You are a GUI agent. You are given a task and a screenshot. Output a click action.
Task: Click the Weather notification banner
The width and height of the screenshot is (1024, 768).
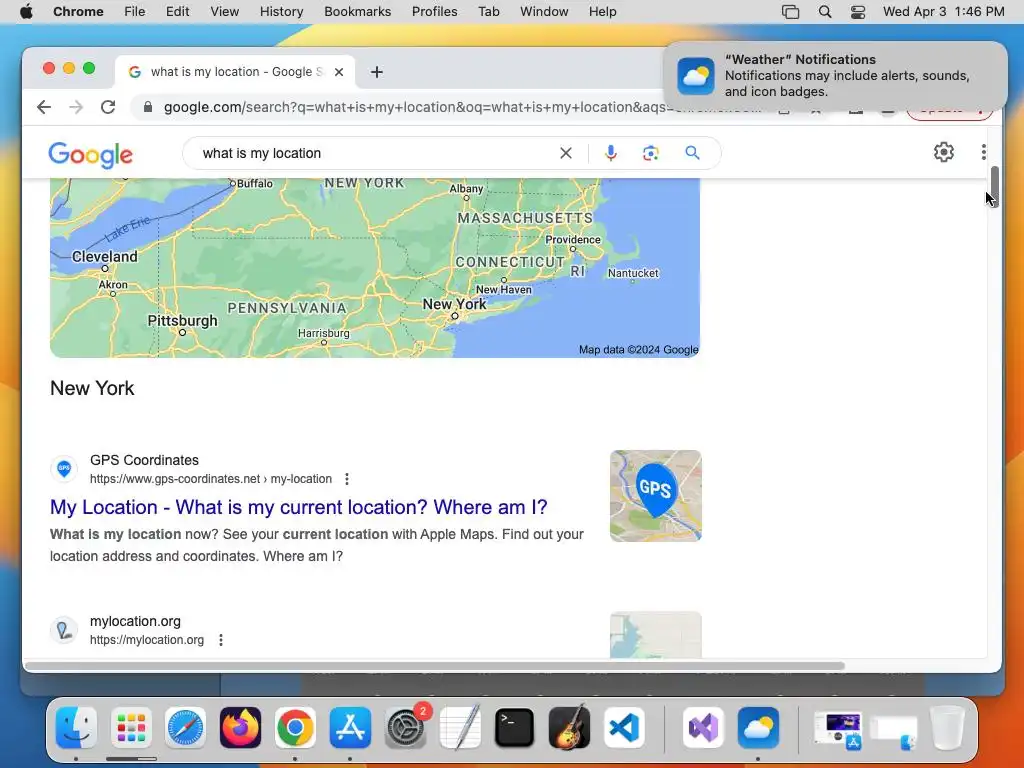[835, 76]
